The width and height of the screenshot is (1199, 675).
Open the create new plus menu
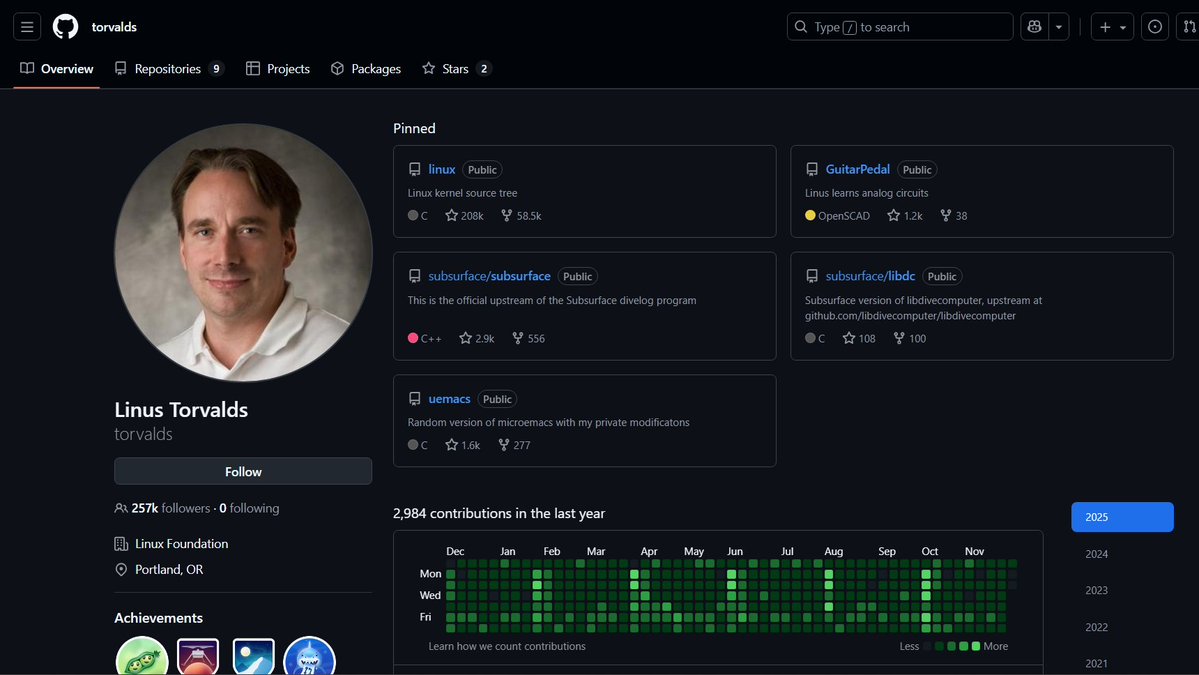click(x=1112, y=27)
